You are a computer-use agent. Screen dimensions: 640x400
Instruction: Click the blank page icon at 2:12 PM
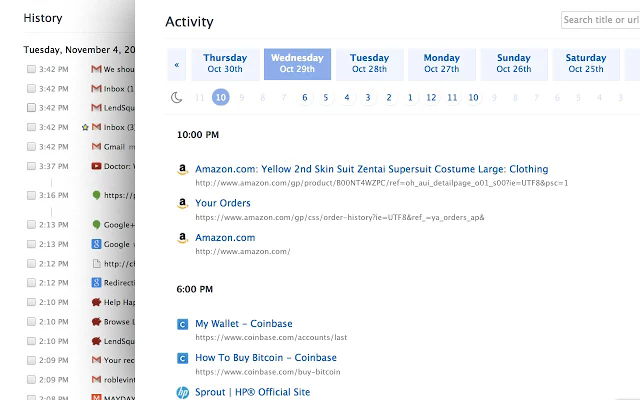[x=96, y=264]
